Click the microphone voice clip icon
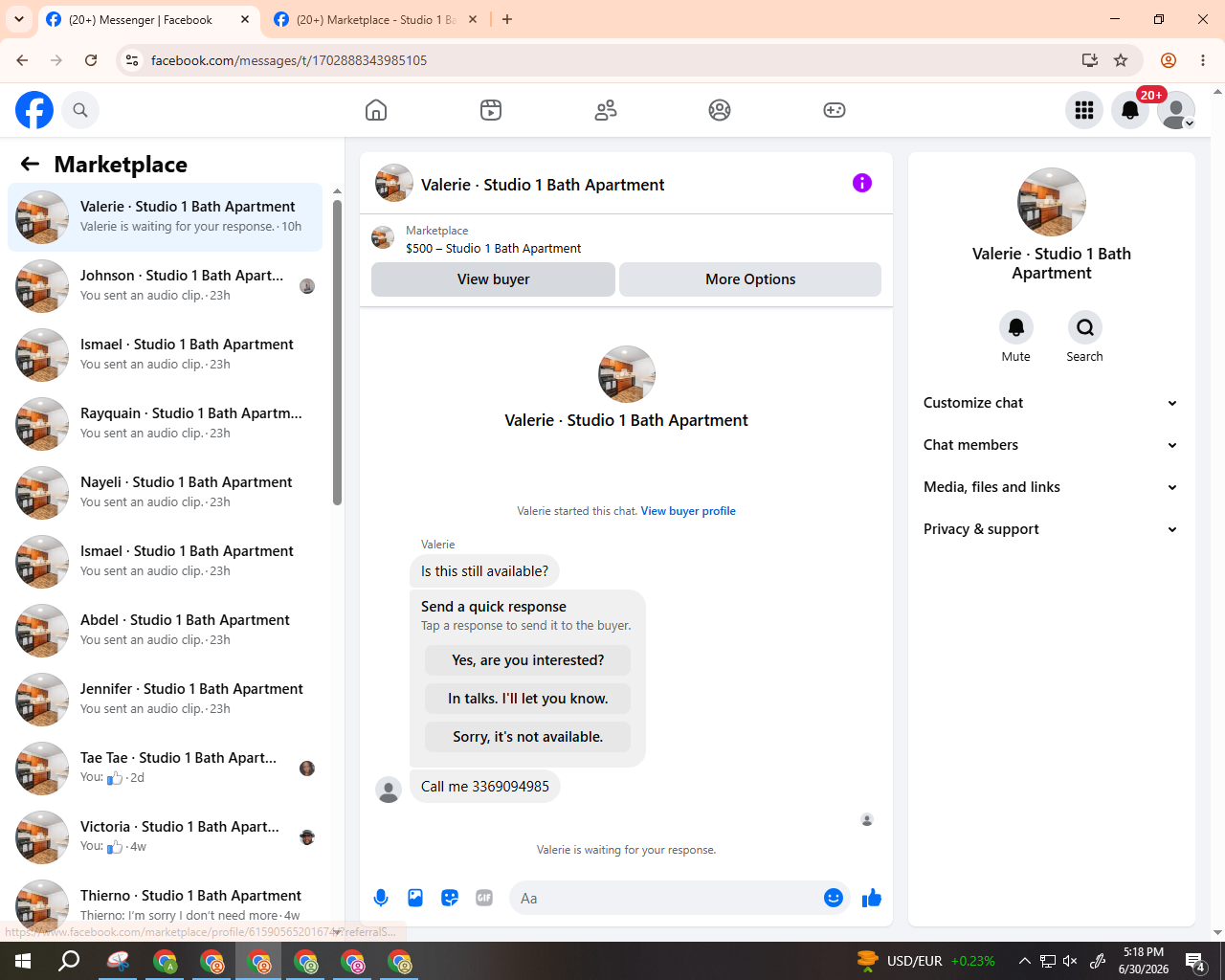Viewport: 1225px width, 980px height. [381, 898]
